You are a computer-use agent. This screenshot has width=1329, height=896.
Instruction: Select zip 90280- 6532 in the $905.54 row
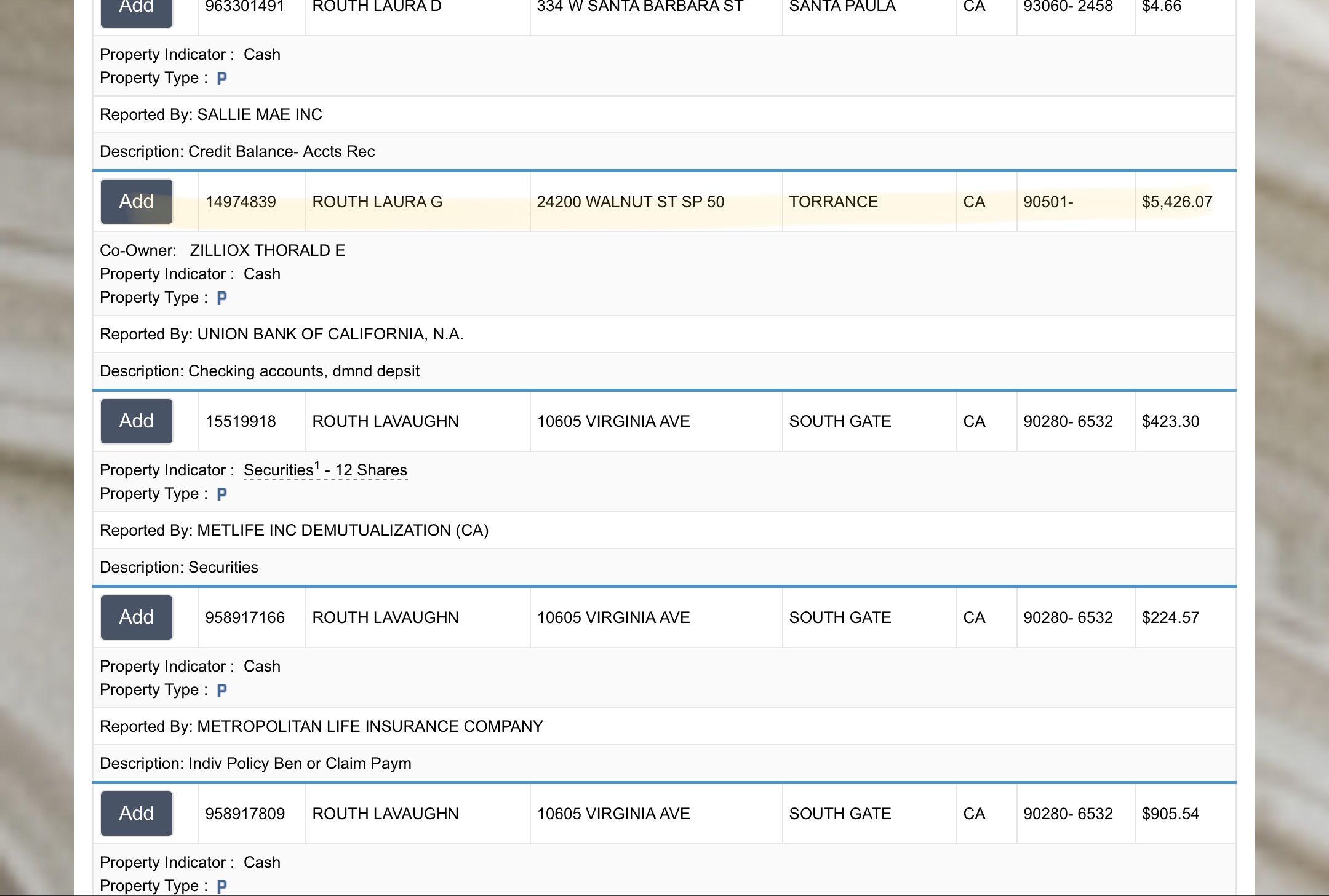1068,814
